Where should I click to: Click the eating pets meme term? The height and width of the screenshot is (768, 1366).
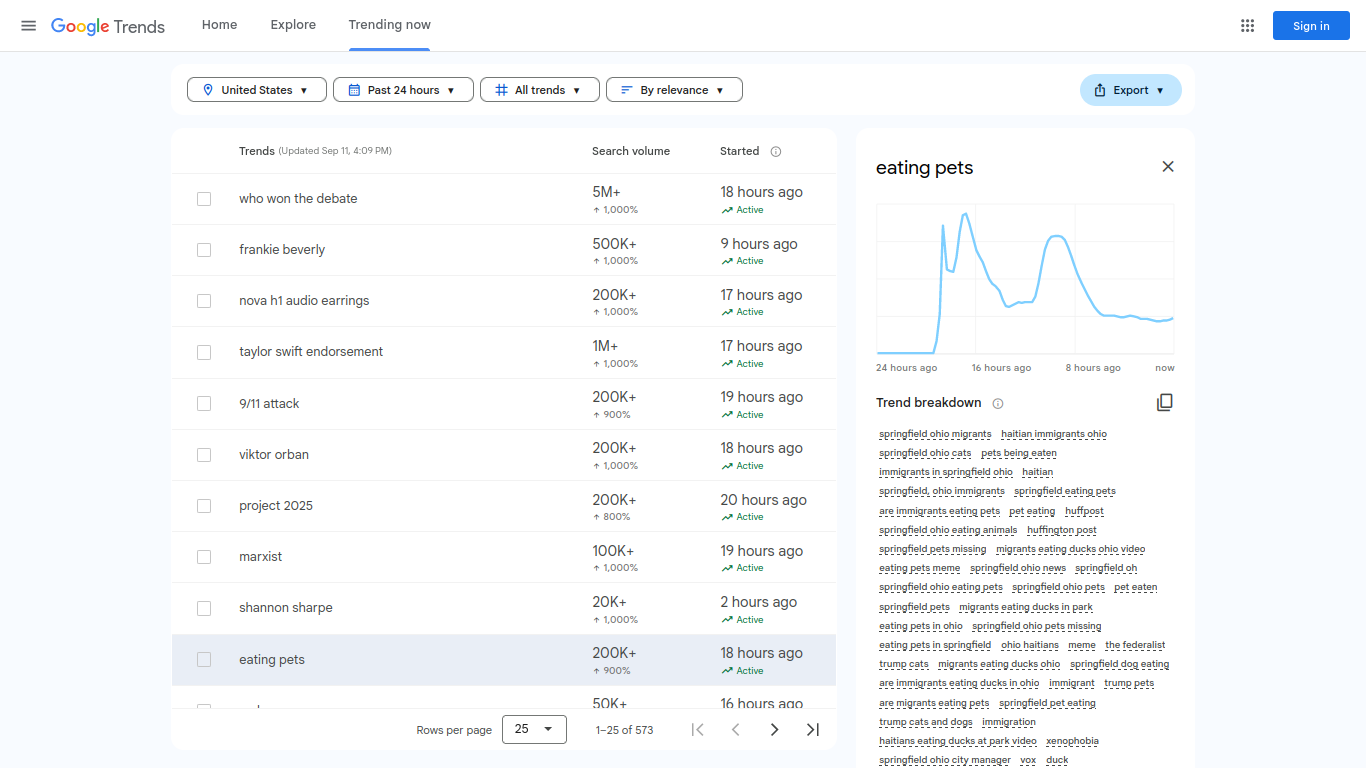tap(919, 568)
